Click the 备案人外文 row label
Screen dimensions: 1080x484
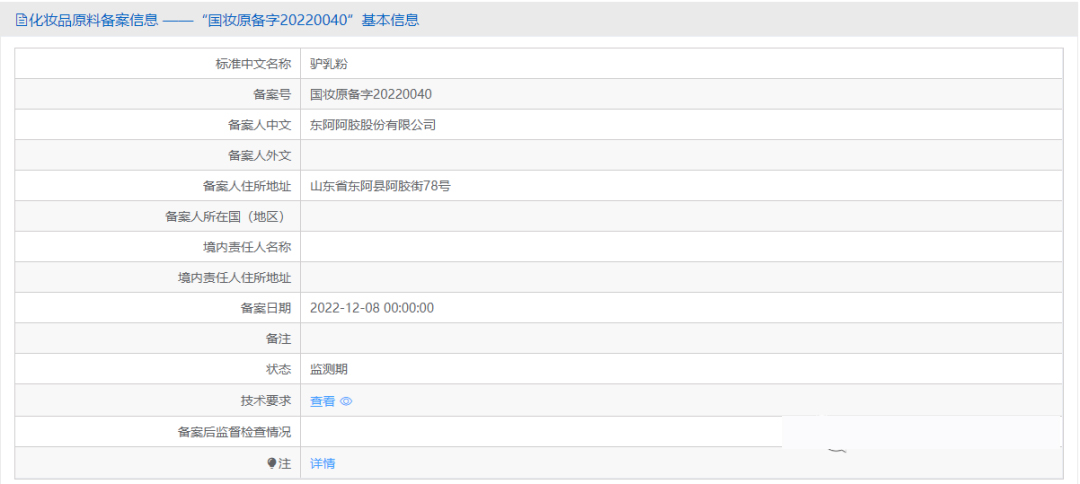(x=259, y=155)
